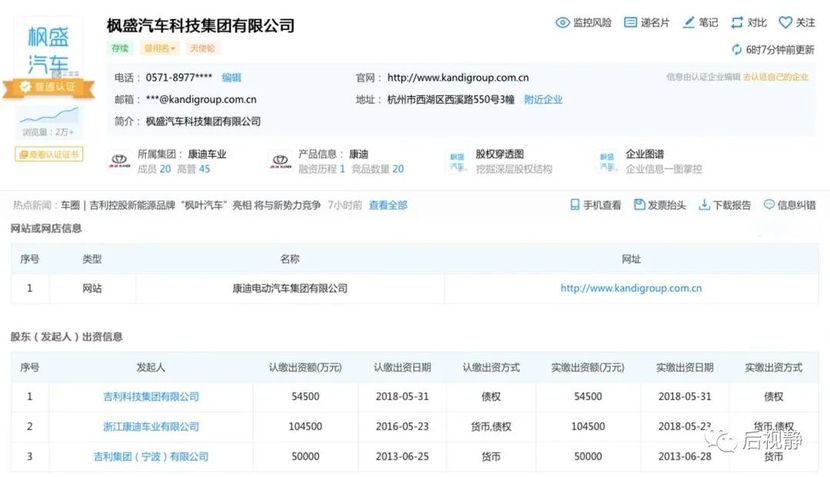Click the 网站或网店信息 section heading
Image resolution: width=830 pixels, height=477 pixels.
[x=46, y=228]
